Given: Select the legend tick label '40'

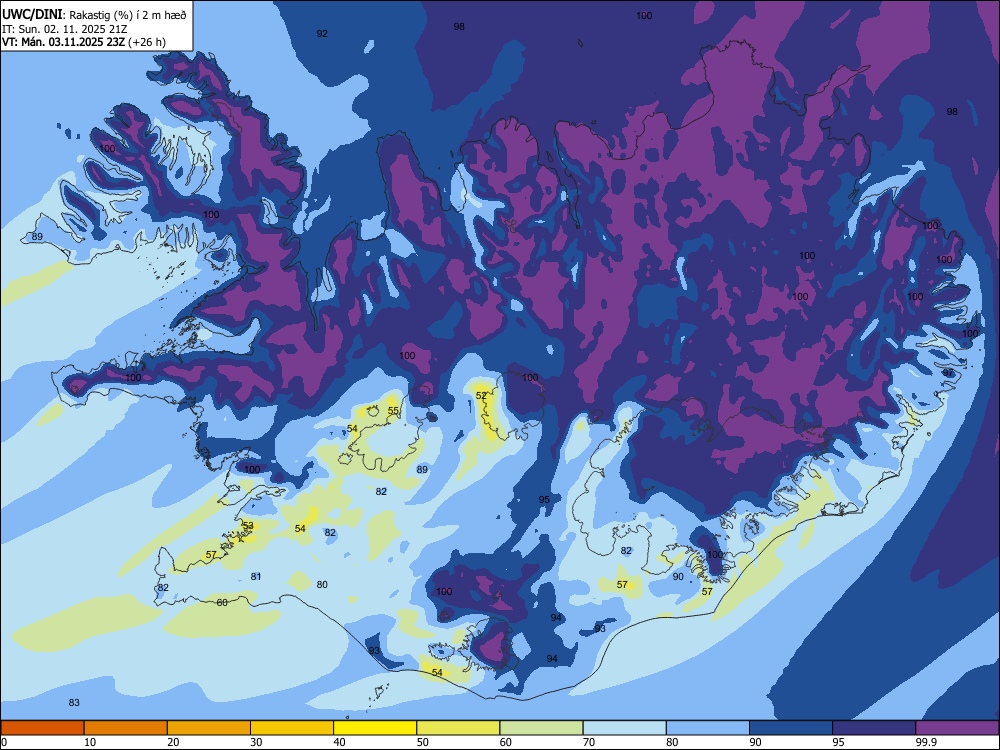Looking at the screenshot, I should (340, 742).
